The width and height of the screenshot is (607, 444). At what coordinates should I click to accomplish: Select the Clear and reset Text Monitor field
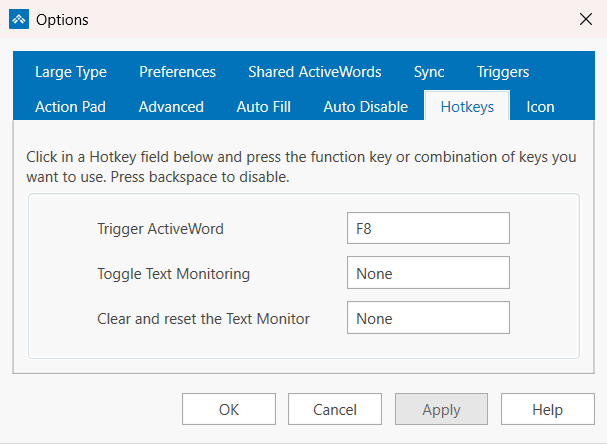(428, 317)
